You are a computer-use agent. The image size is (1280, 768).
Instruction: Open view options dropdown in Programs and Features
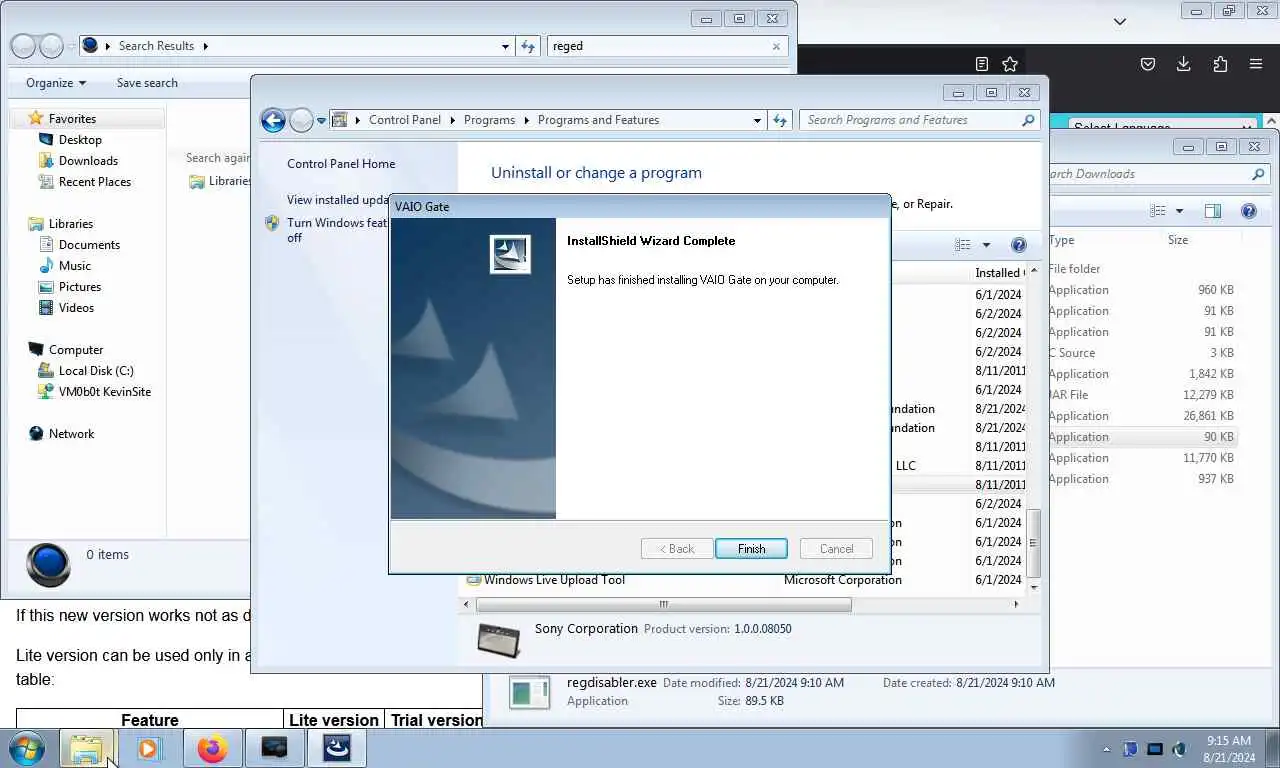(986, 245)
